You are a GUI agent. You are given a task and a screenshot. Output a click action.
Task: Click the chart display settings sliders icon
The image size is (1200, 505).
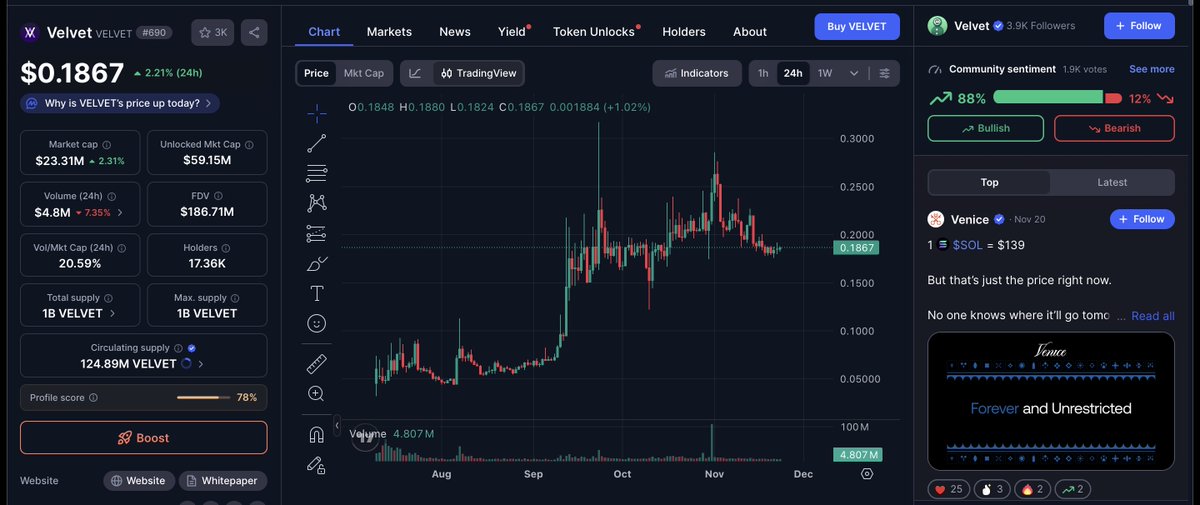884,73
